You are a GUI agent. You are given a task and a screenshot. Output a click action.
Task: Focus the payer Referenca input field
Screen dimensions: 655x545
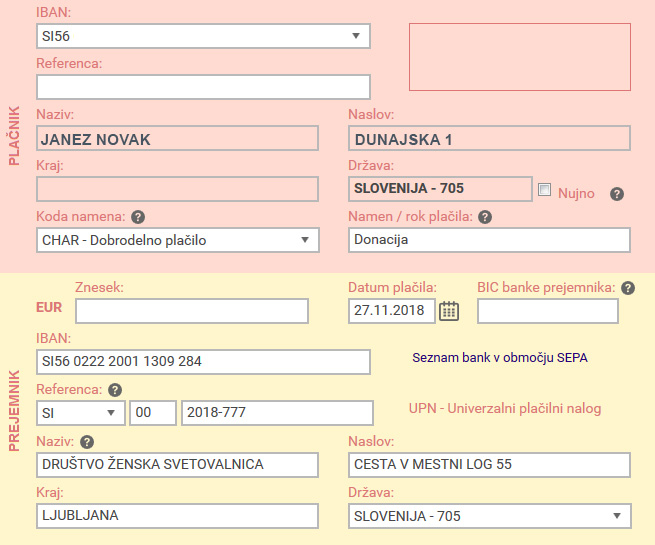tap(202, 87)
